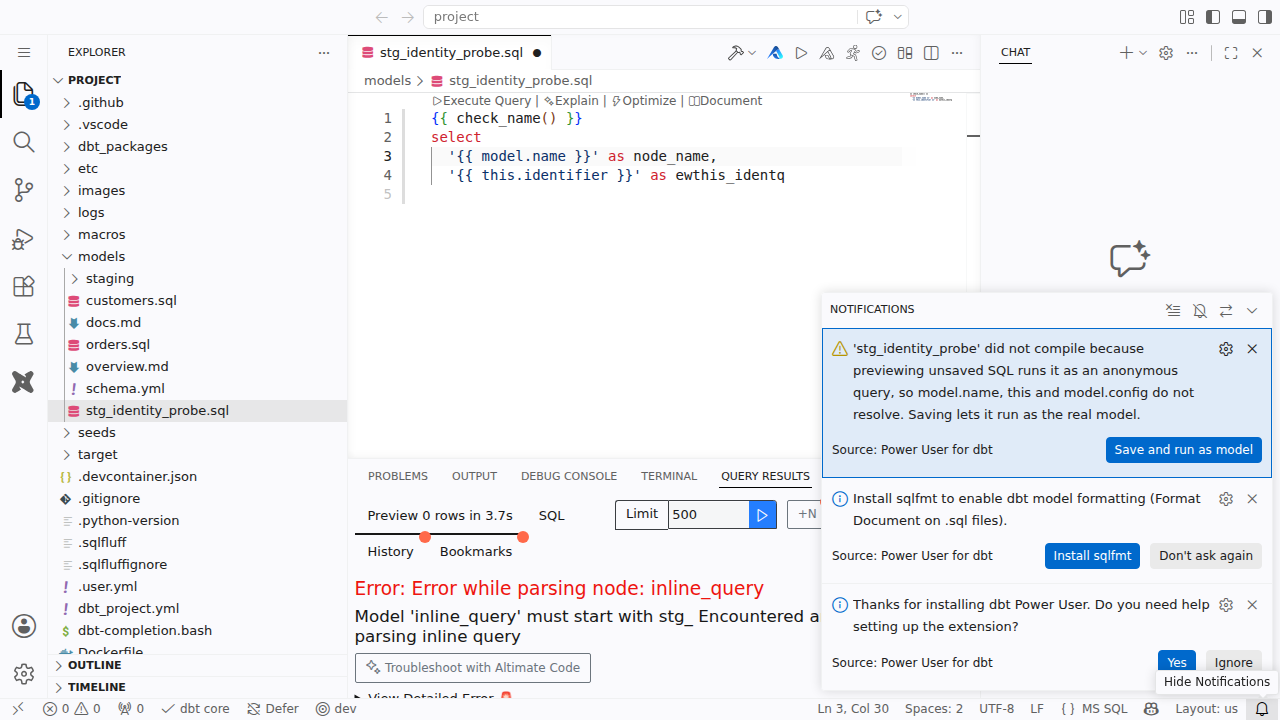Open the SQL tab in query results
This screenshot has width=1280, height=720.
(x=552, y=516)
